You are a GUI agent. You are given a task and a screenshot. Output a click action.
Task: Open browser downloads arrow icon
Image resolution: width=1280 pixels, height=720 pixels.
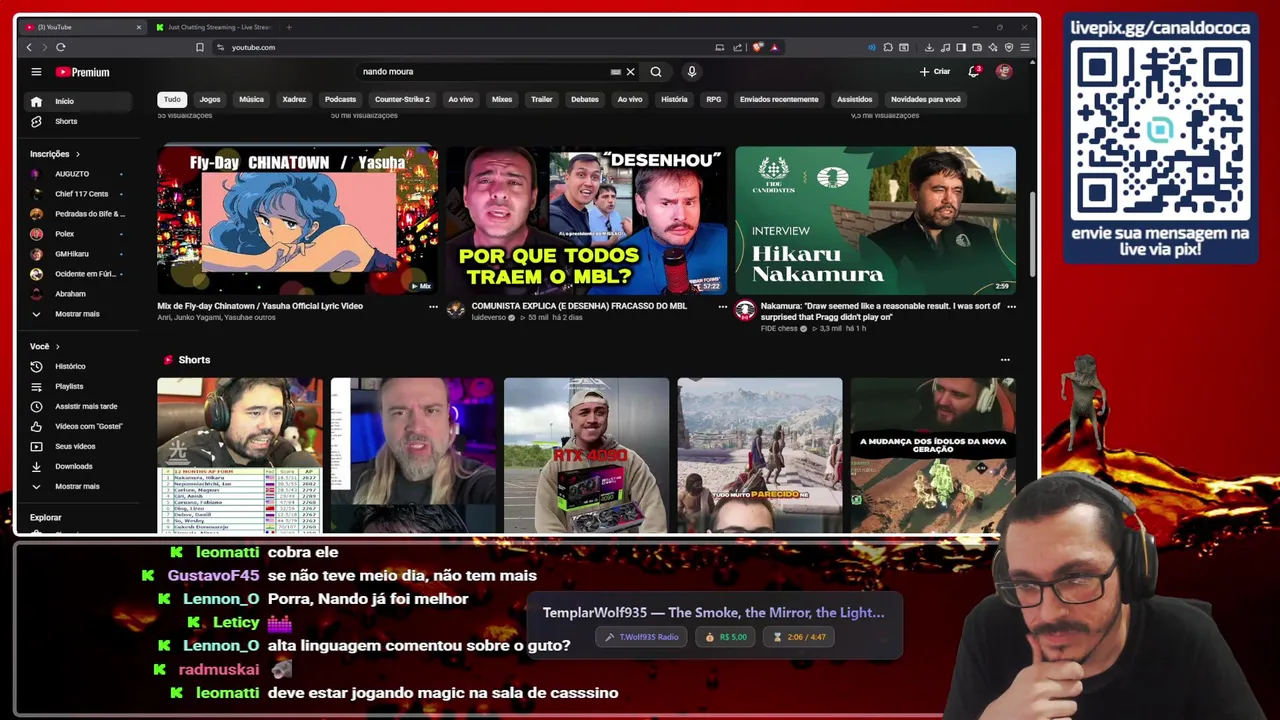[929, 47]
